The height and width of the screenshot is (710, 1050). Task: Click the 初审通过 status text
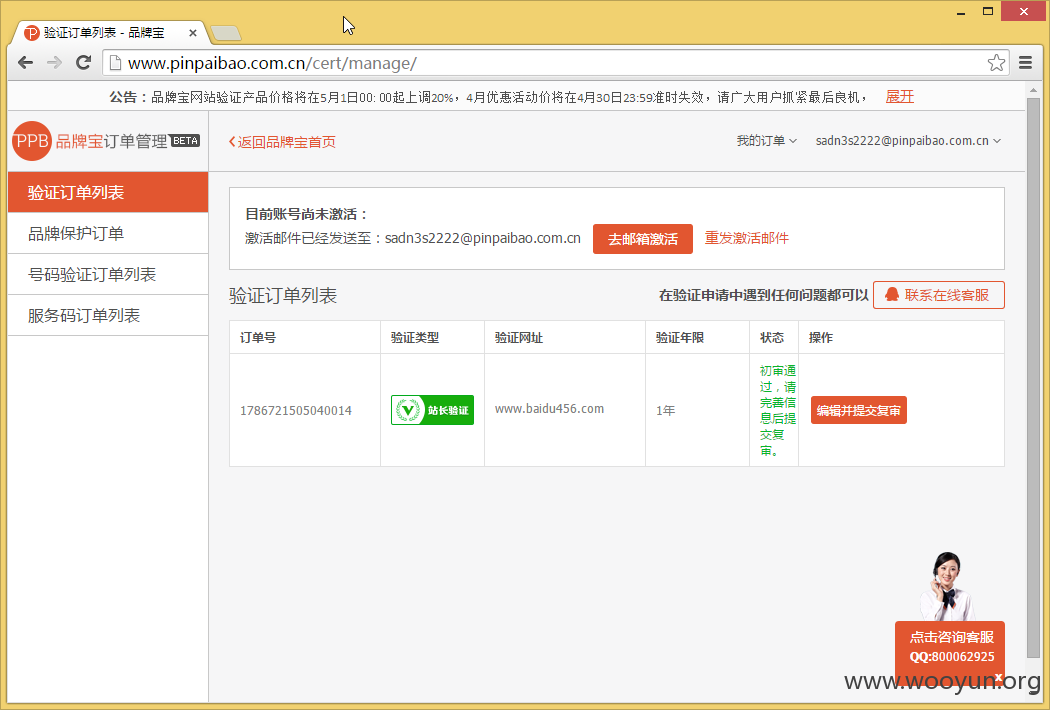click(777, 411)
